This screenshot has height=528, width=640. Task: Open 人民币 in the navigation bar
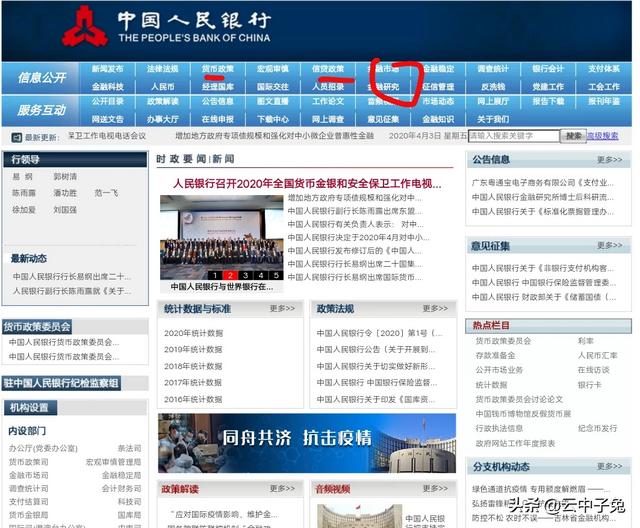[x=162, y=87]
